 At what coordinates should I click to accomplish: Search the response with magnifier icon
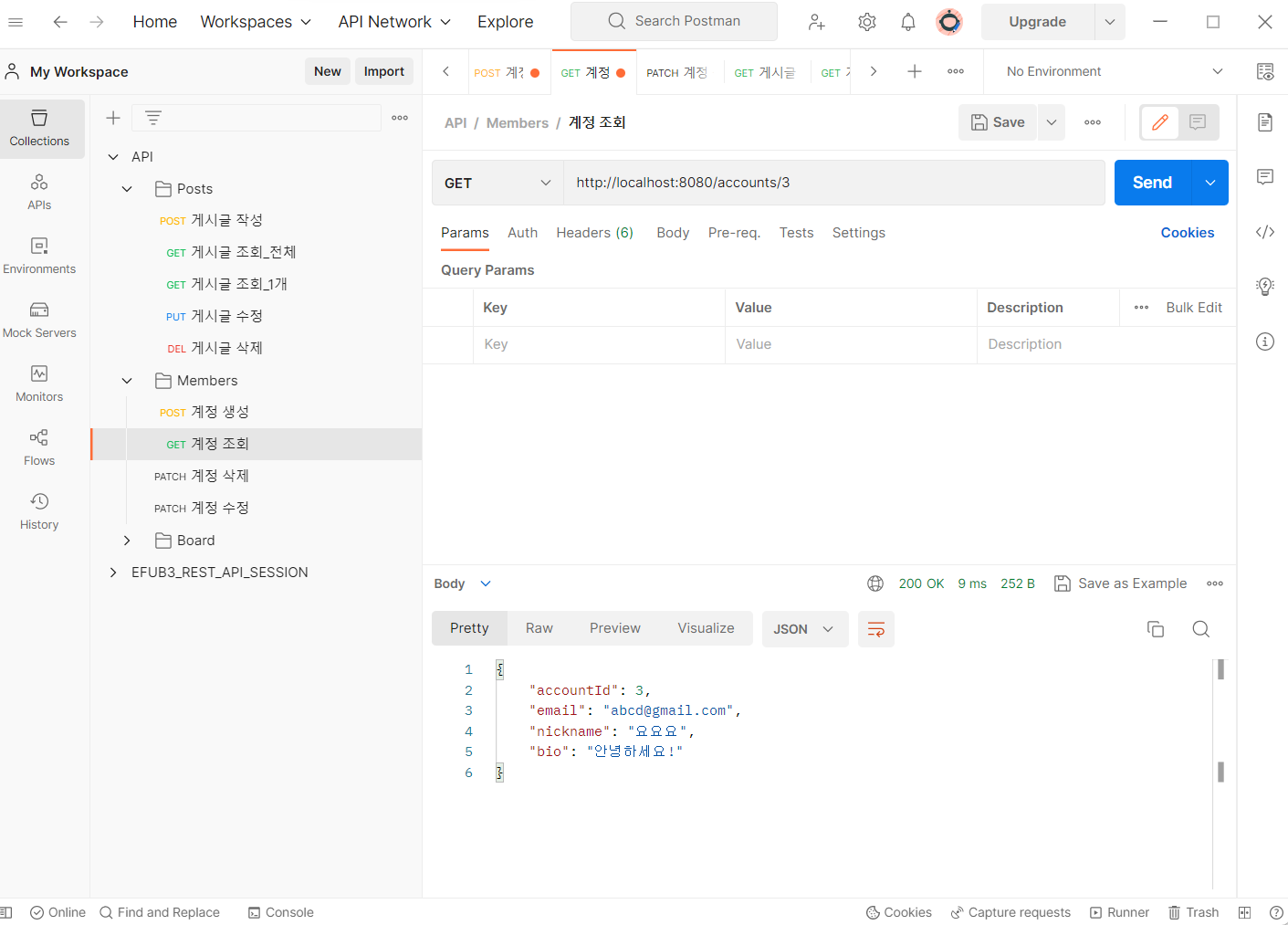click(x=1201, y=629)
